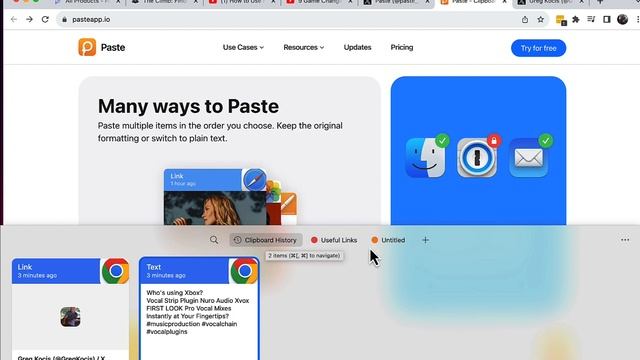Click the Paste logo icon
This screenshot has width=640, height=360.
87,47
